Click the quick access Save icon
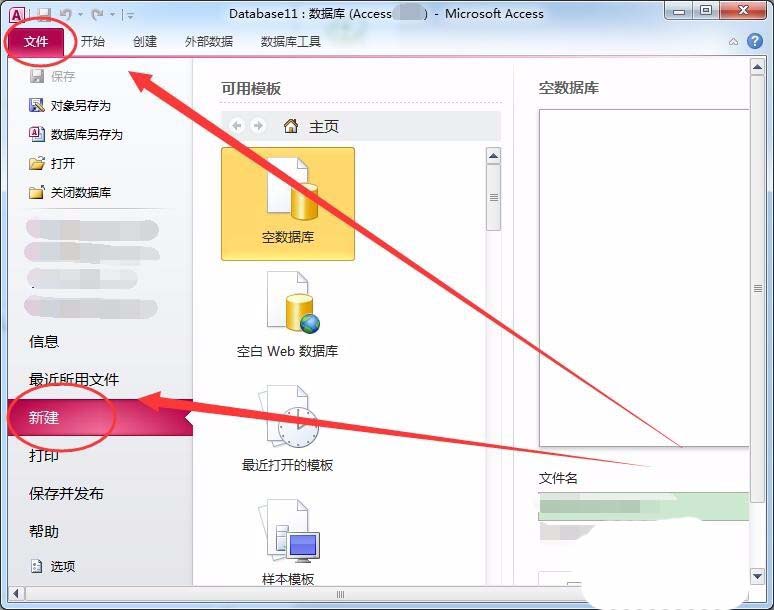This screenshot has width=774, height=610. click(x=44, y=15)
